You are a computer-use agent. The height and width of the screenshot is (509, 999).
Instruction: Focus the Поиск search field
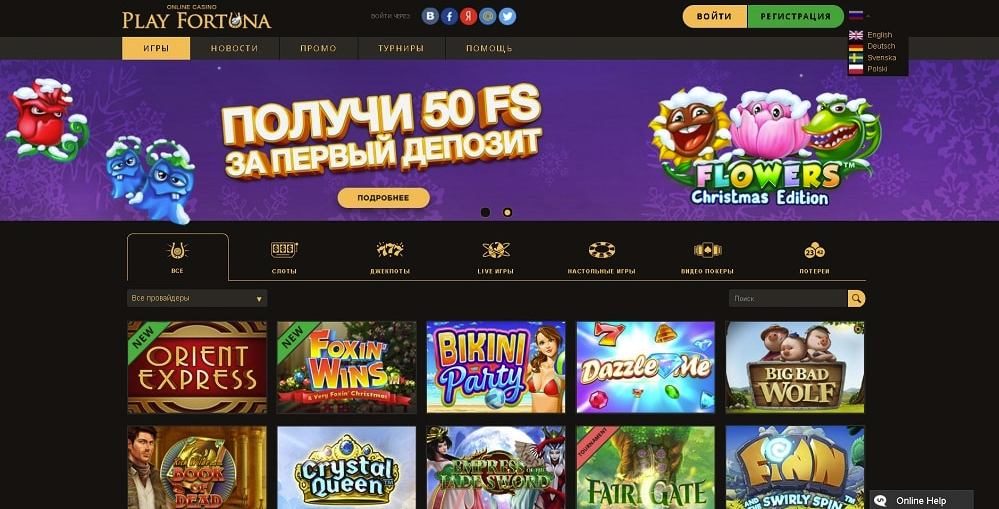coord(788,298)
